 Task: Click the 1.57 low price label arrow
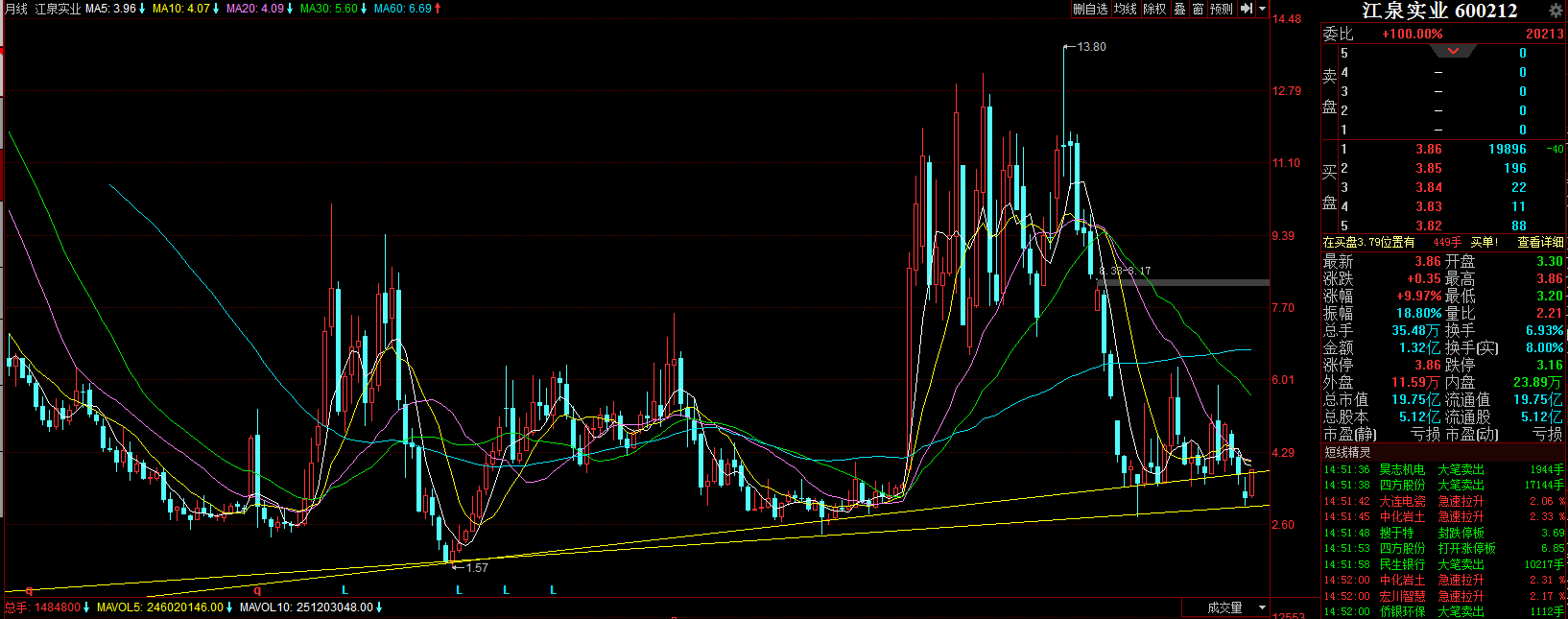click(456, 567)
